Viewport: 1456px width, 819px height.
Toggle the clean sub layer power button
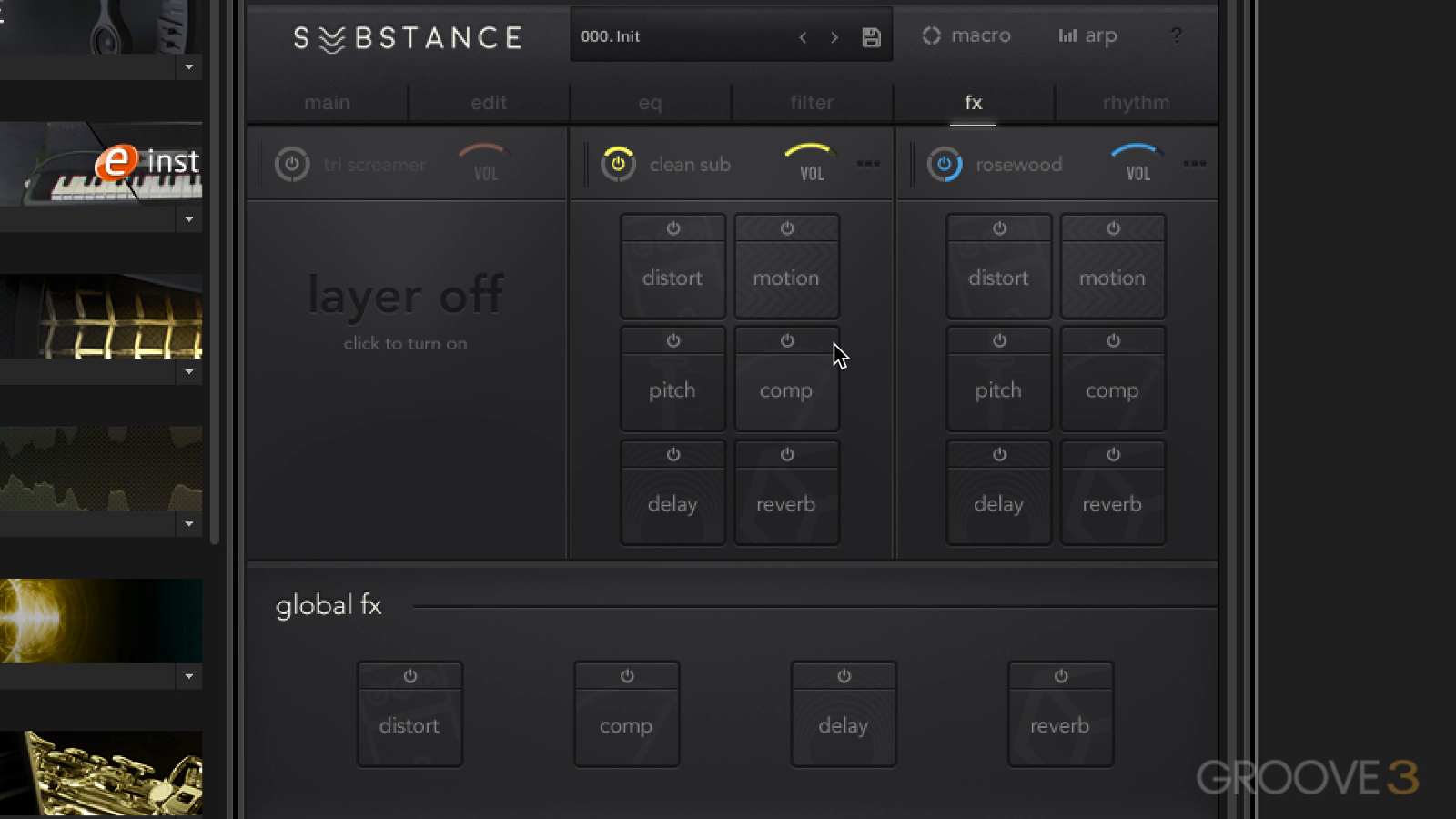pyautogui.click(x=618, y=164)
